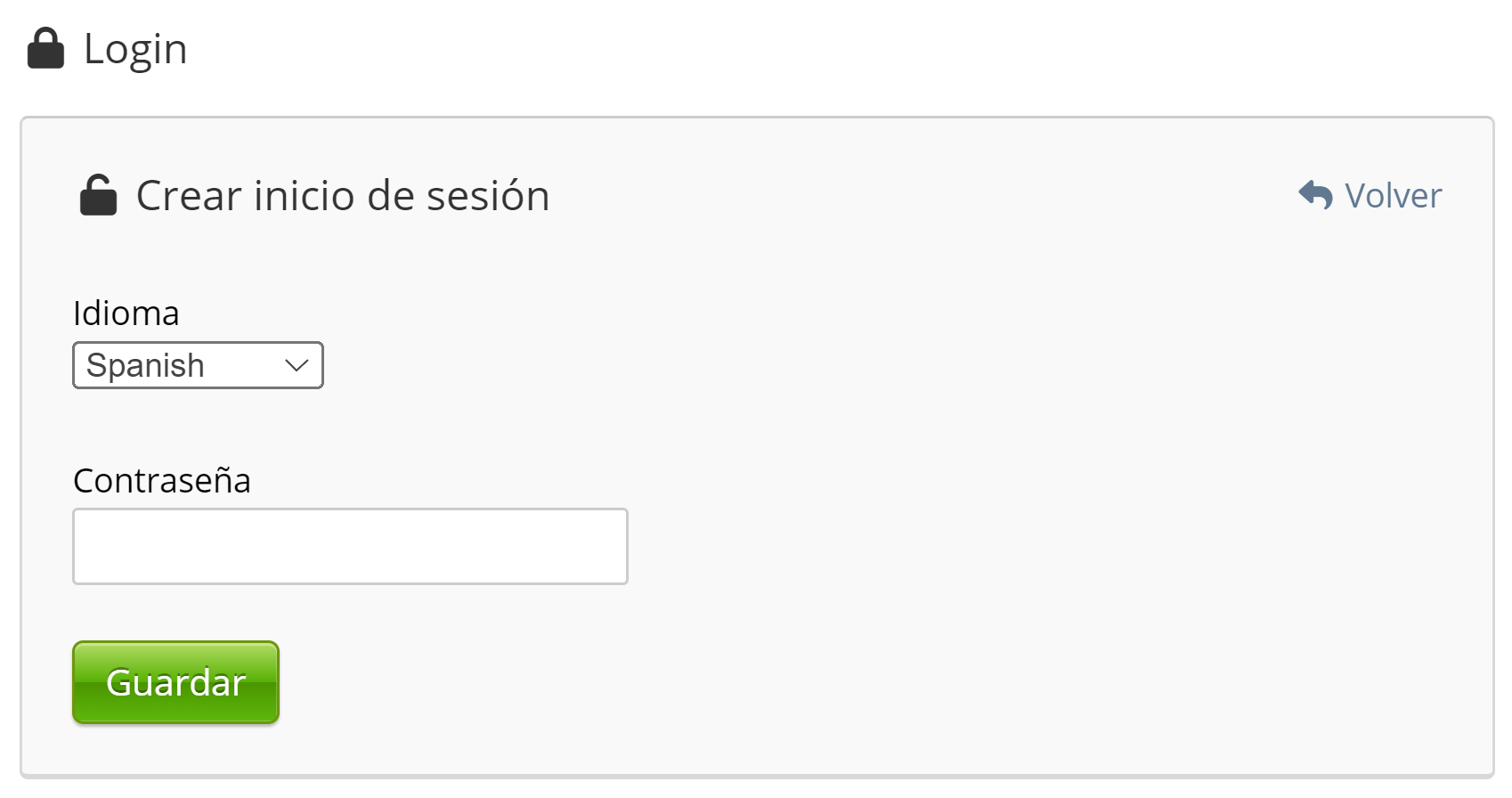1512x798 pixels.
Task: Go back using the Volver link
Action: pyautogui.click(x=1393, y=196)
